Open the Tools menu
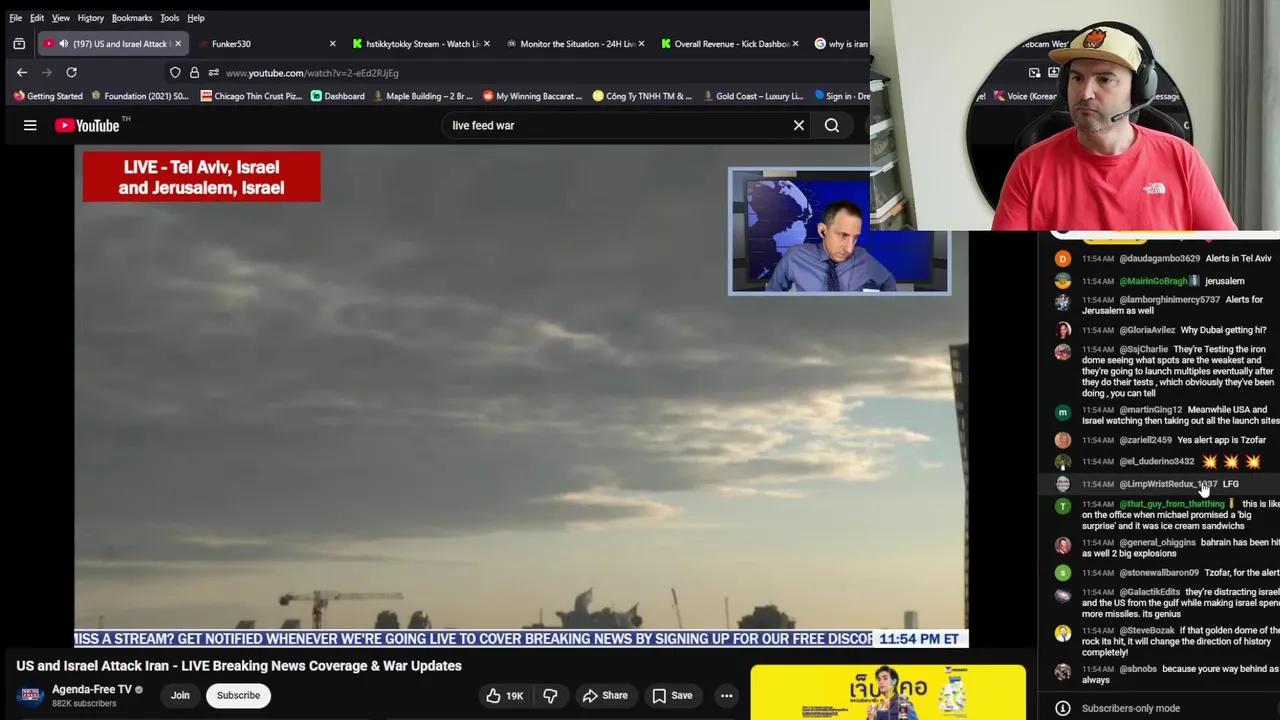 [x=170, y=18]
